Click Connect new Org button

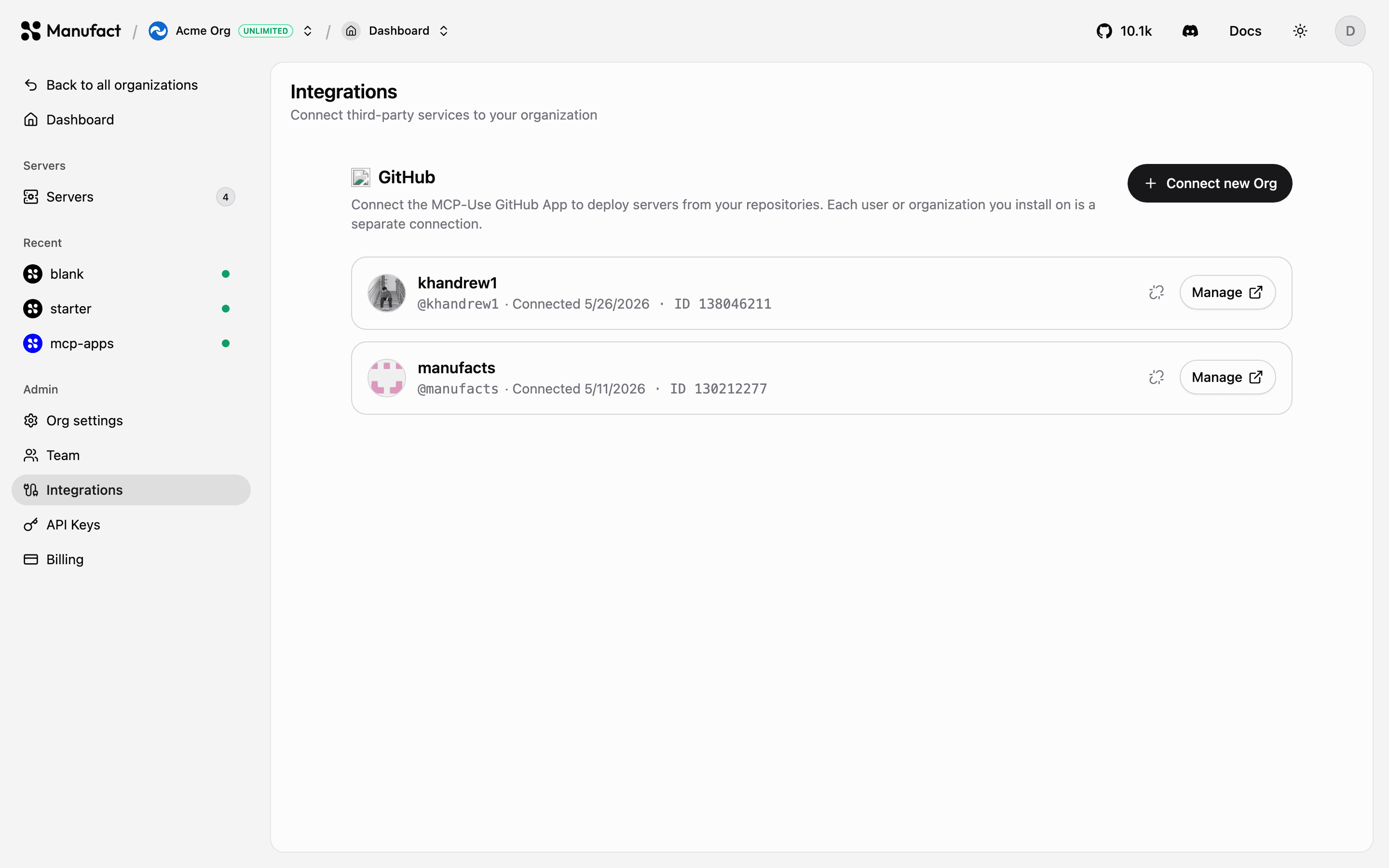[x=1210, y=183]
